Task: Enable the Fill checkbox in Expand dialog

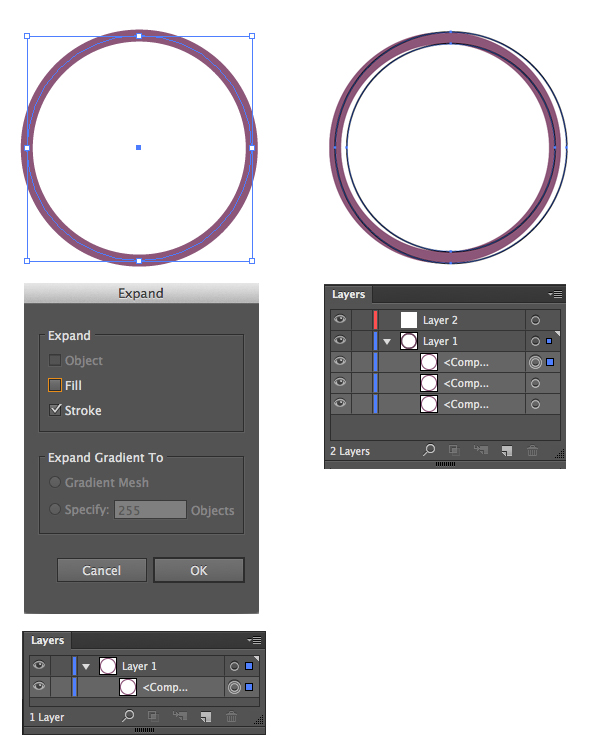Action: pyautogui.click(x=55, y=385)
